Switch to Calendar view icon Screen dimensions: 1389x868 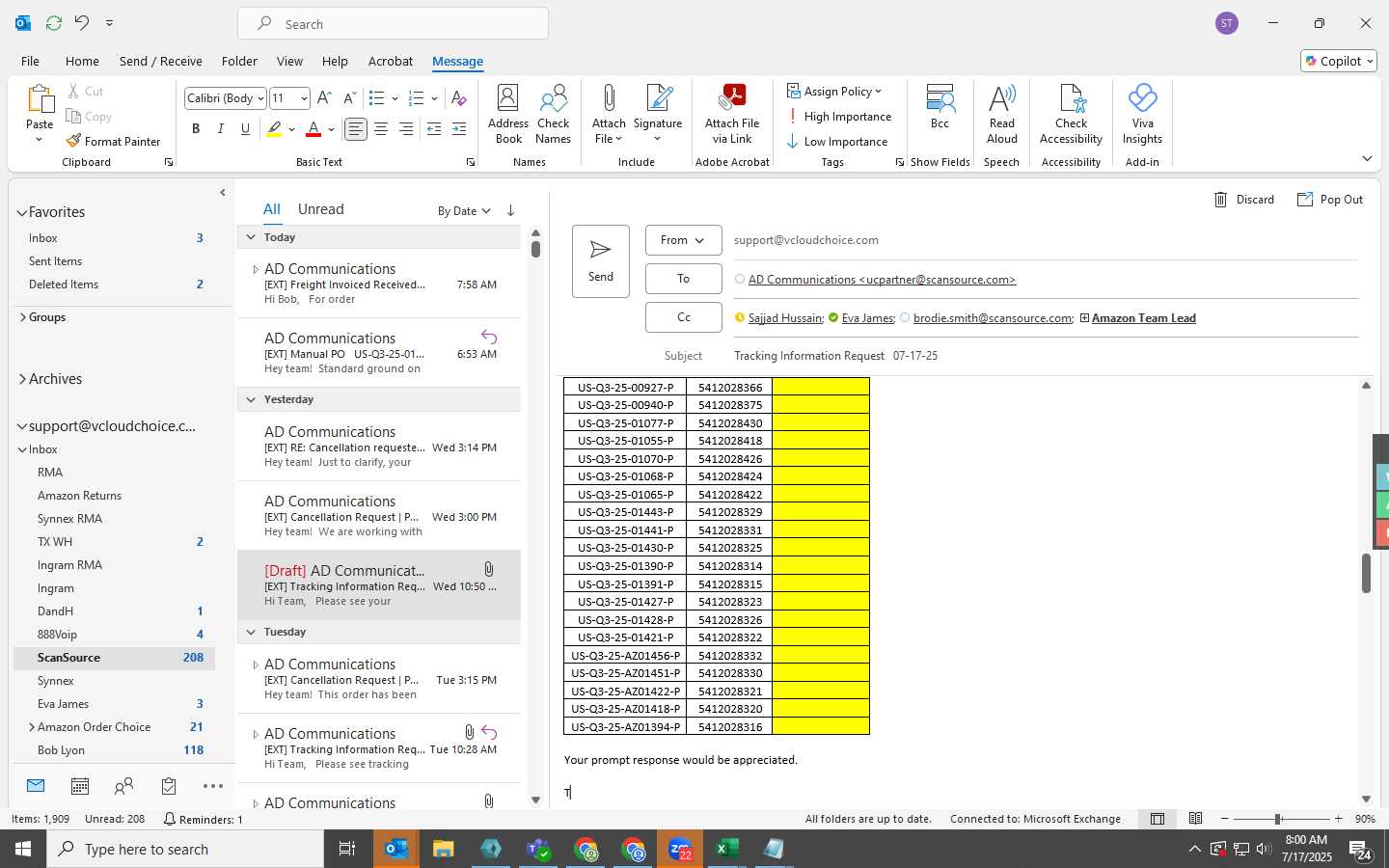click(x=80, y=787)
